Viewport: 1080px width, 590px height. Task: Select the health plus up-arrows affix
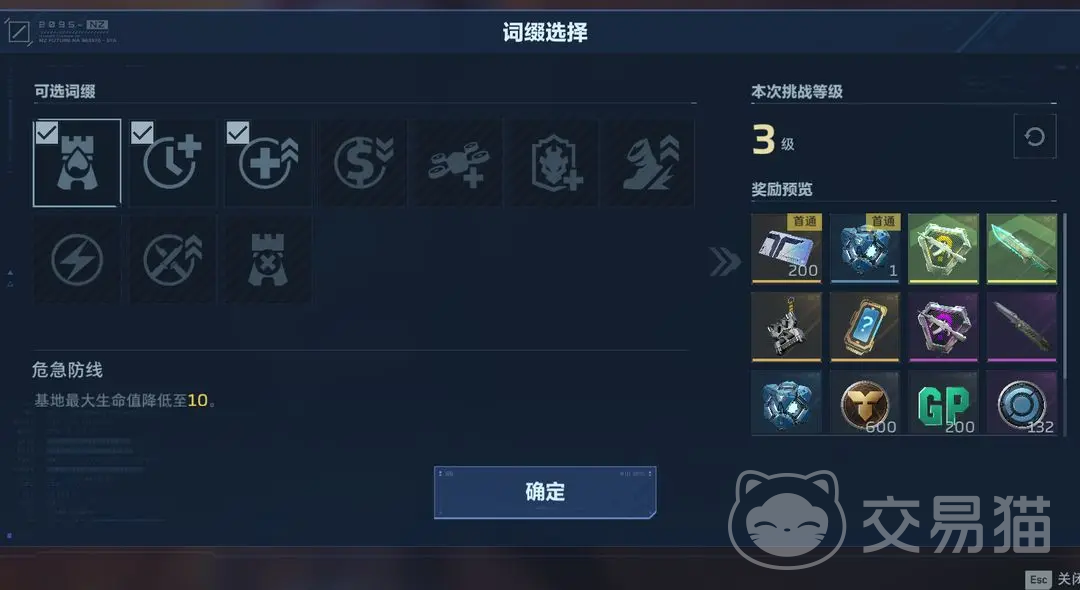pyautogui.click(x=268, y=163)
